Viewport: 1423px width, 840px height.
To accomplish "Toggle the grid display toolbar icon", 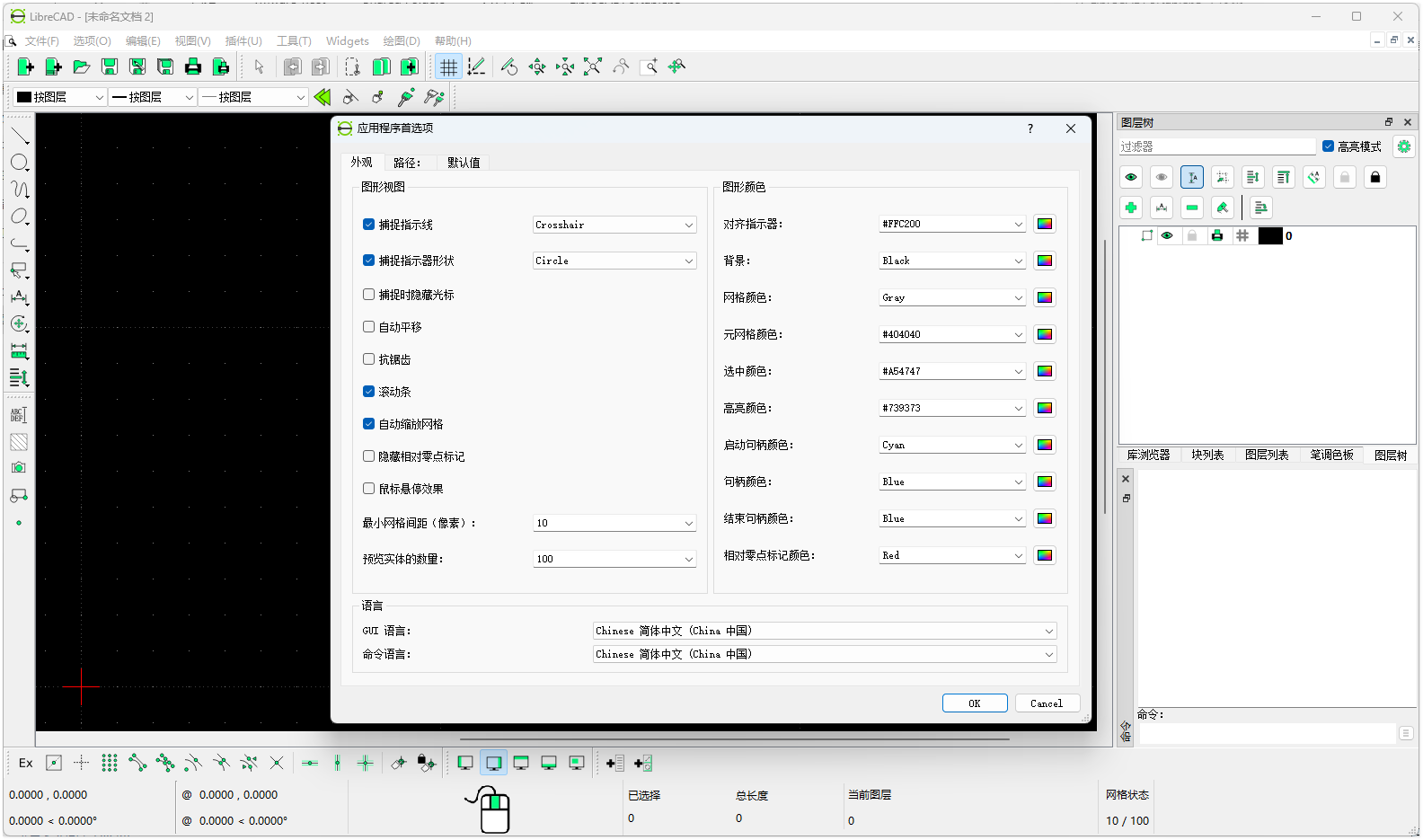I will (448, 66).
